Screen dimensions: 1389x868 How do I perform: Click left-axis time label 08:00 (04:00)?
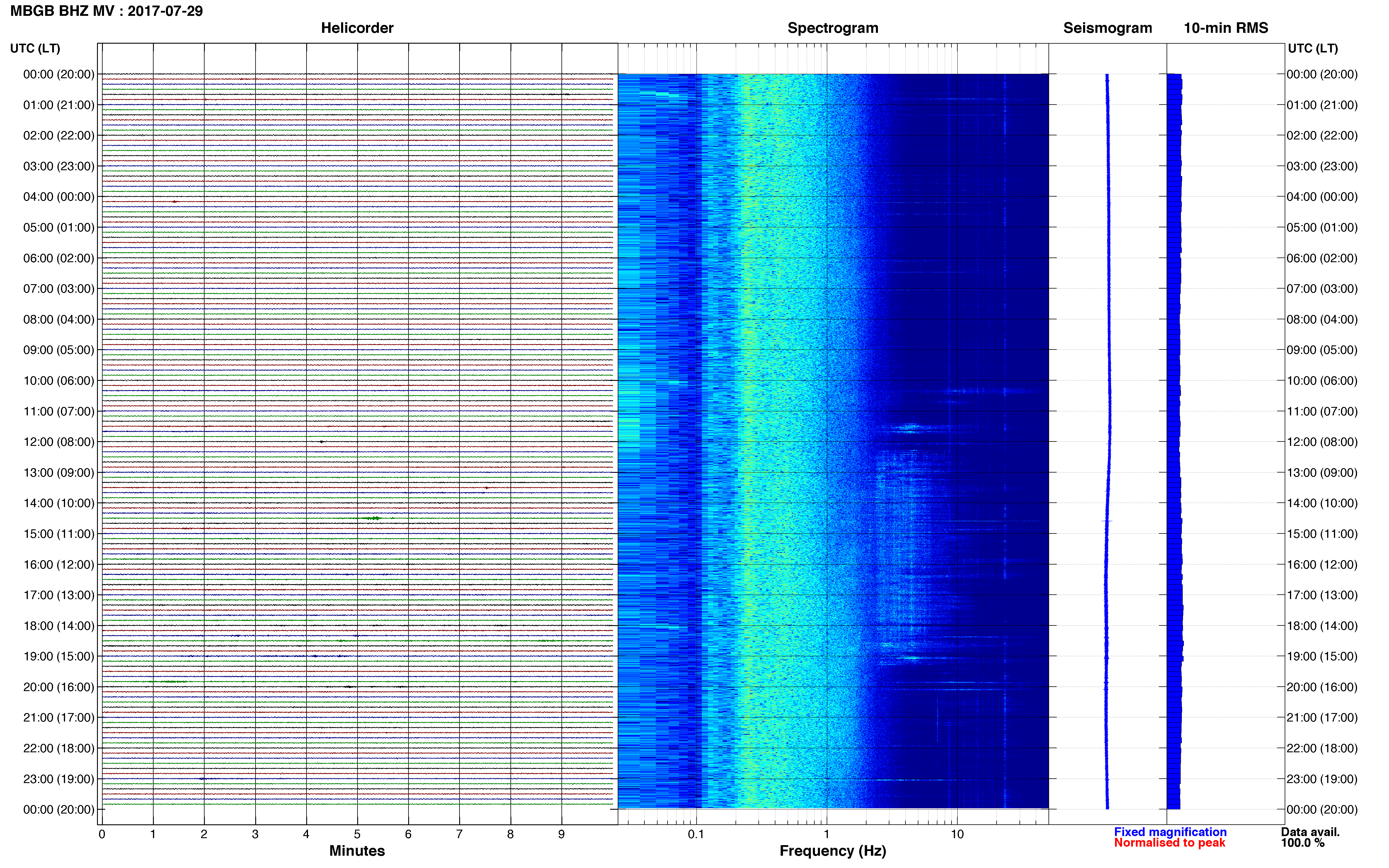point(59,319)
